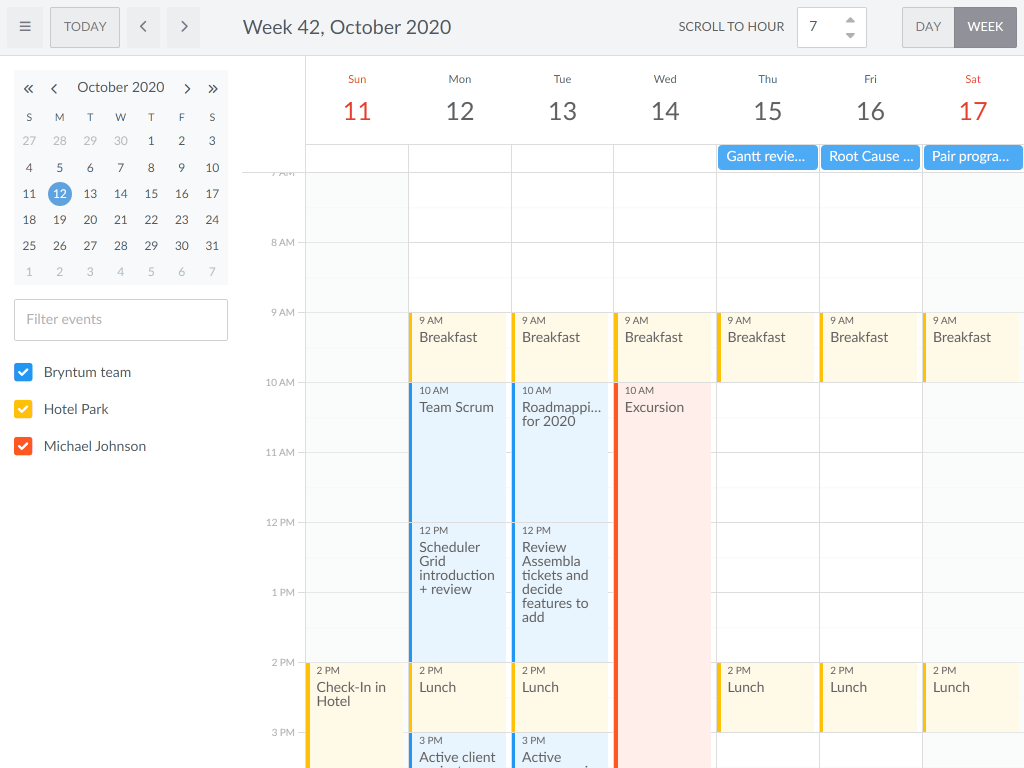Jump to next year in mini calendar
1024x768 pixels.
click(x=213, y=88)
